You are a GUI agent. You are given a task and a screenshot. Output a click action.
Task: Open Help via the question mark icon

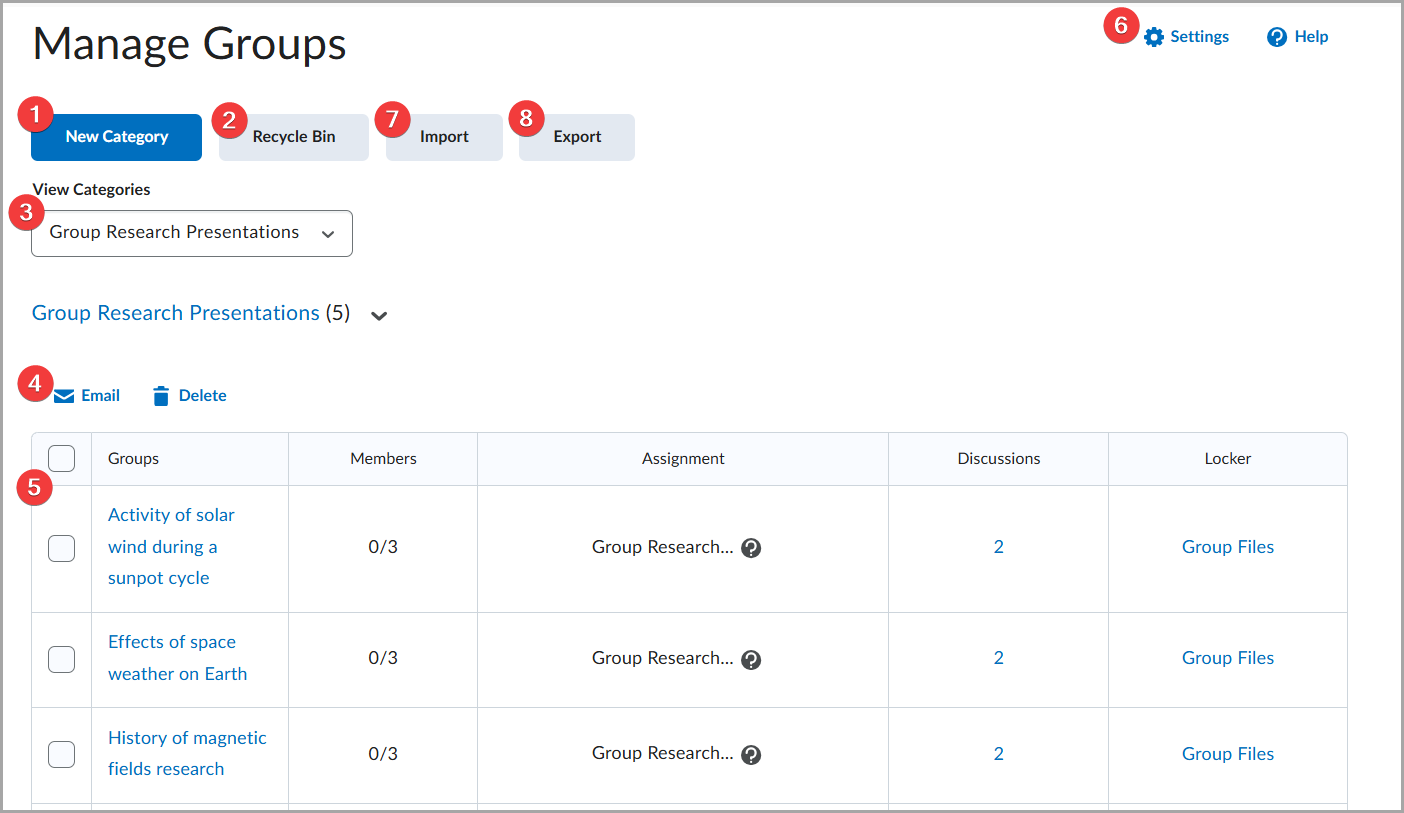(1275, 36)
